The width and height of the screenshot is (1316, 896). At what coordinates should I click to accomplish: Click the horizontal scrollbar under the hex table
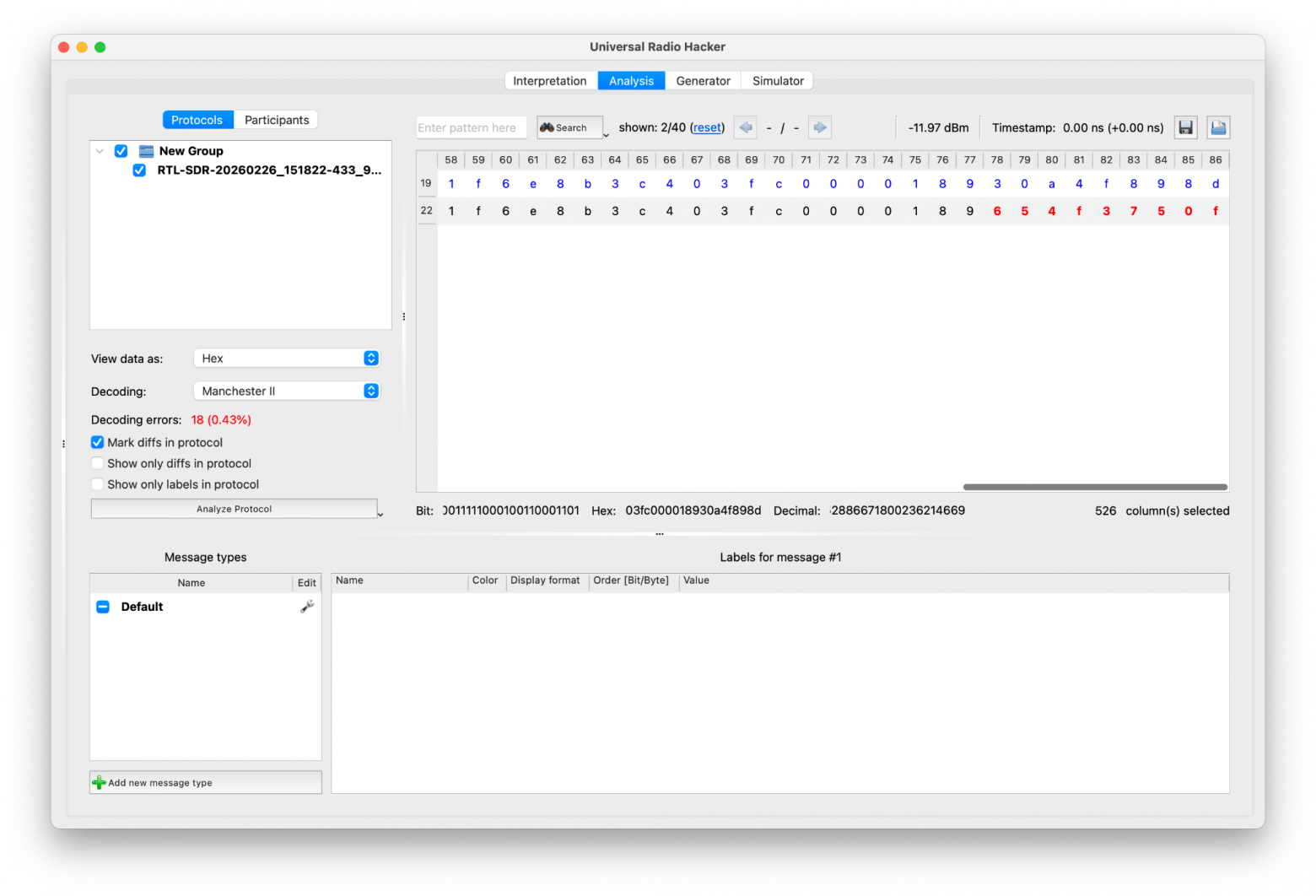click(1094, 487)
